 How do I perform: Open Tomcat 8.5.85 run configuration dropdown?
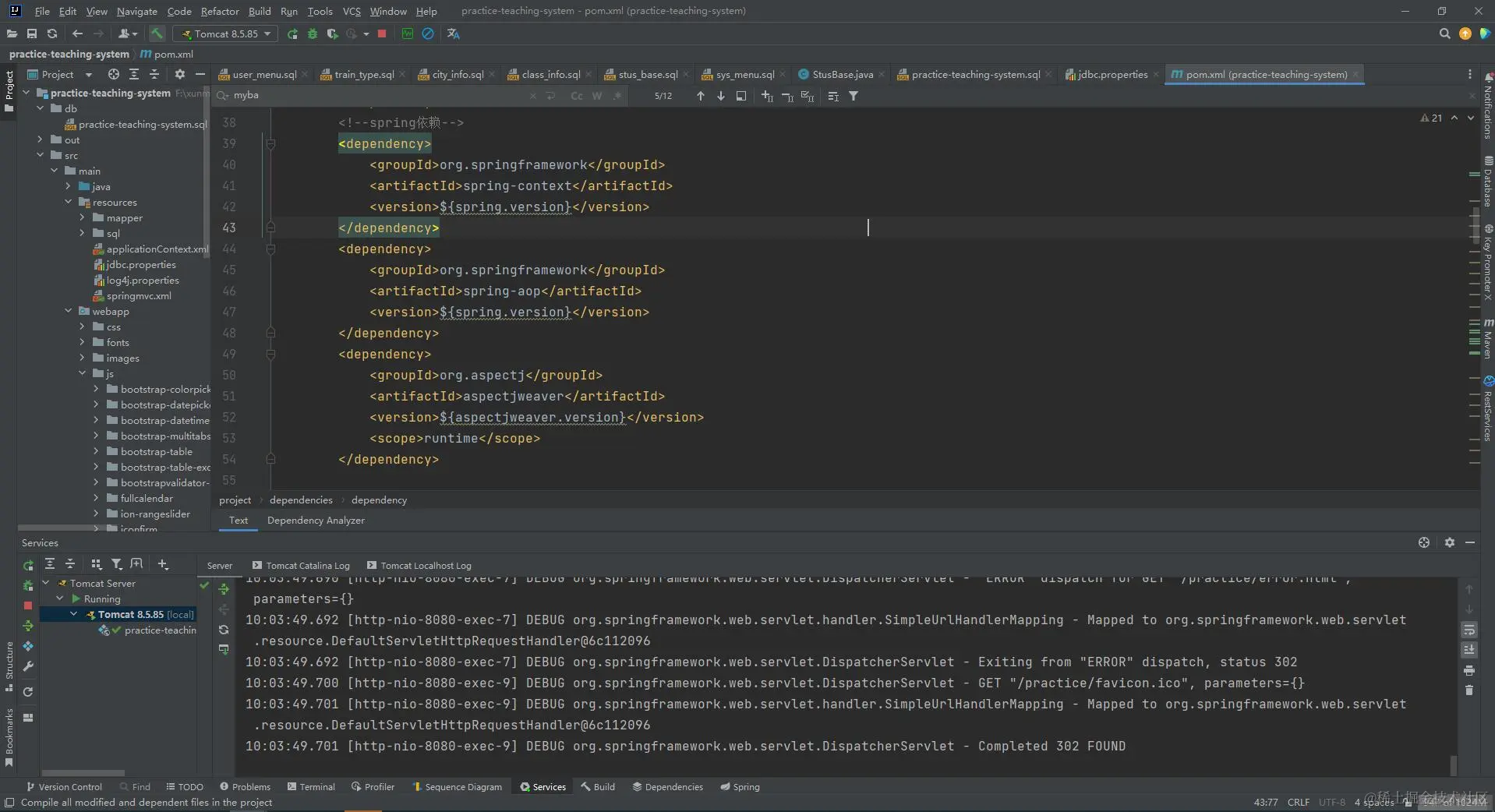point(226,34)
